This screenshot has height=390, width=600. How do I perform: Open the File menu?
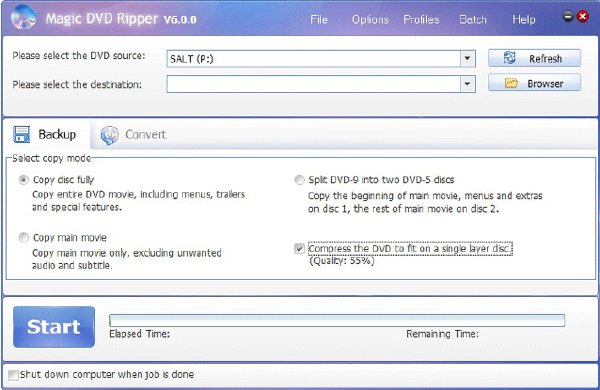[319, 20]
